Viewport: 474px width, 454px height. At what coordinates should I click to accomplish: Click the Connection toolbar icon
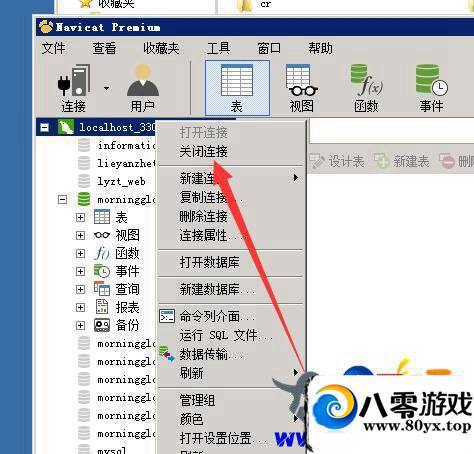click(74, 88)
